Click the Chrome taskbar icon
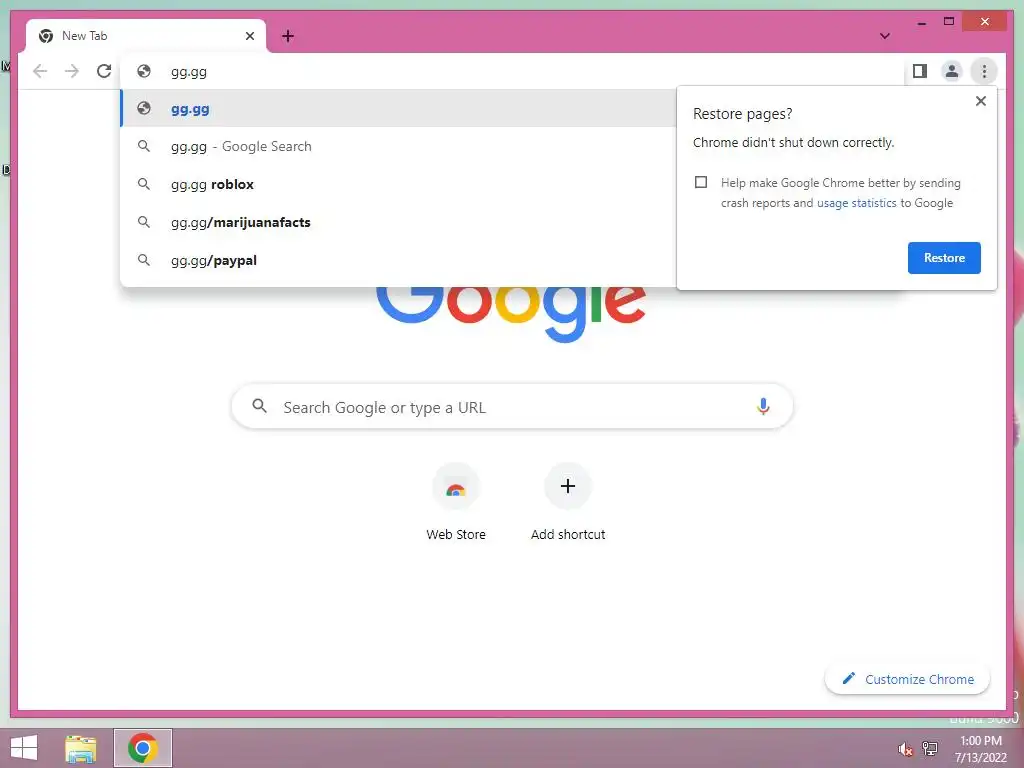Image resolution: width=1024 pixels, height=768 pixels. (143, 748)
